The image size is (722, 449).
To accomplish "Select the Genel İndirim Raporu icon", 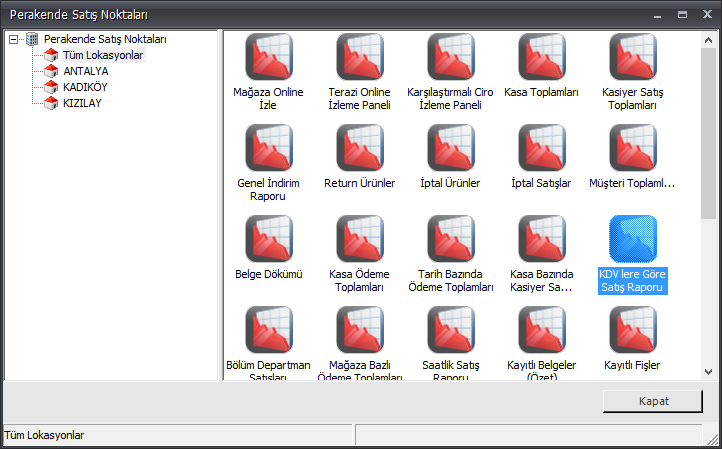I will tap(268, 148).
